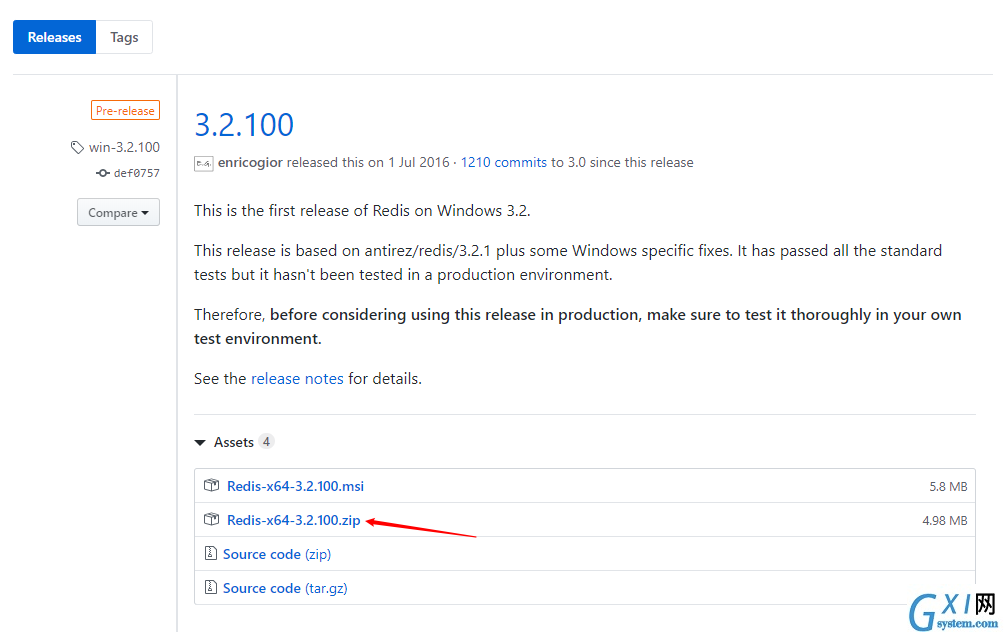Screen dimensions: 1005x632
Task: Click the Pre-release label badge
Action: [125, 110]
